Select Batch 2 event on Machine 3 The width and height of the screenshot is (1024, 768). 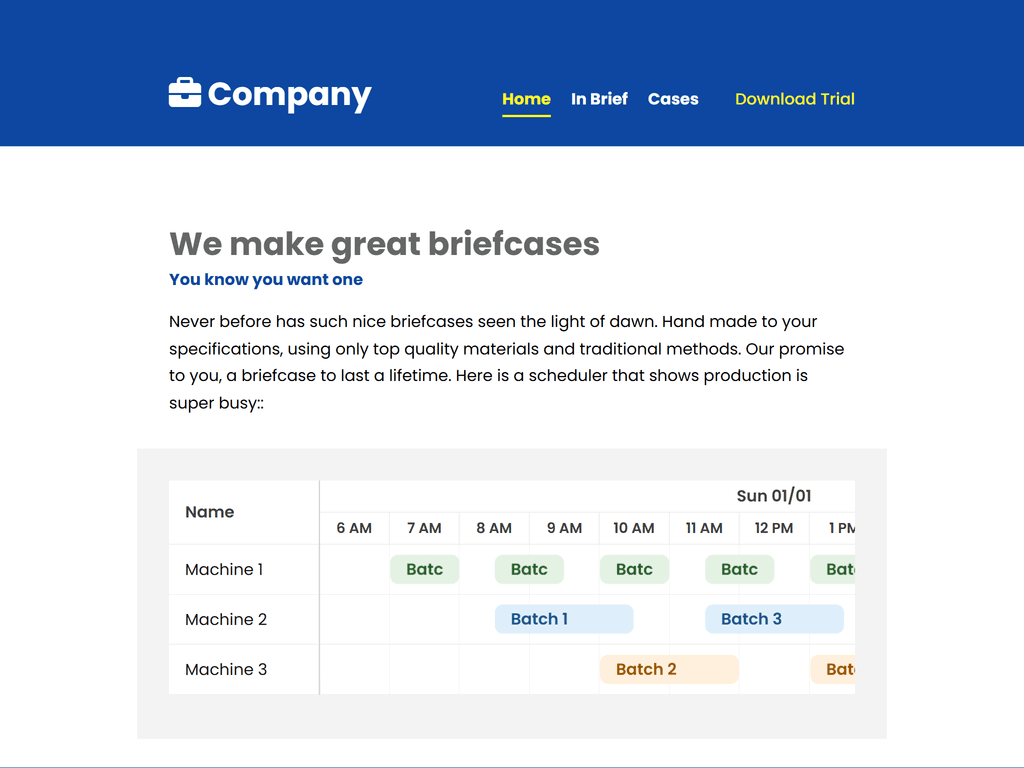coord(669,669)
